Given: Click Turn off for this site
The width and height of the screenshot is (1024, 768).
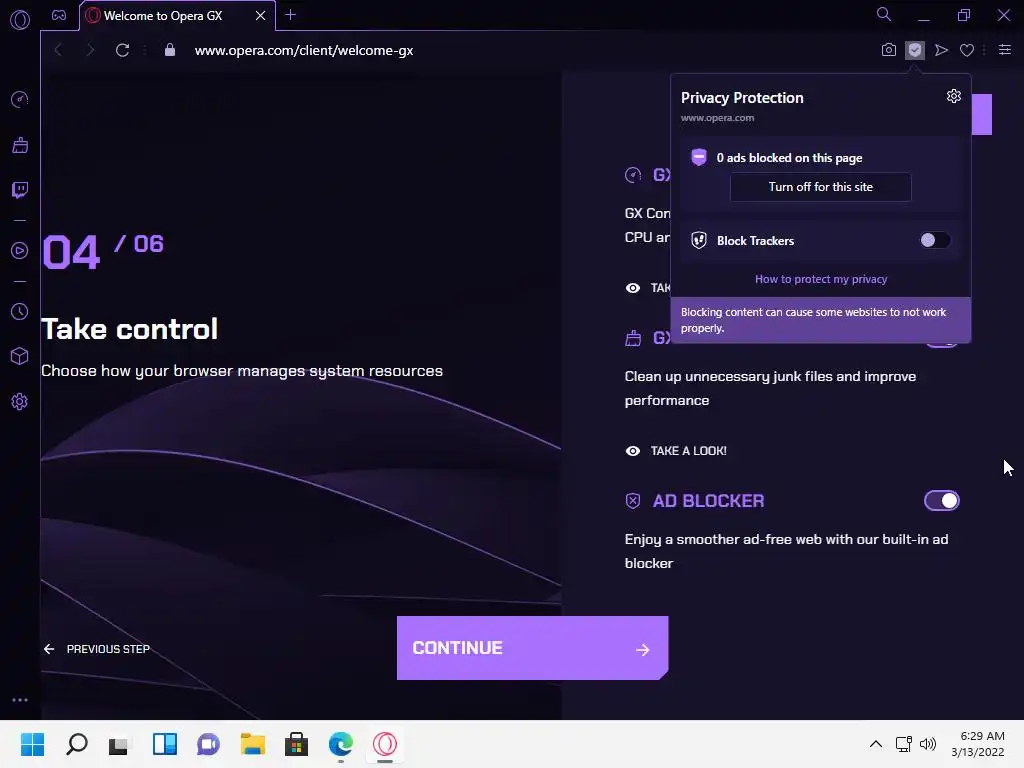Looking at the screenshot, I should point(820,187).
